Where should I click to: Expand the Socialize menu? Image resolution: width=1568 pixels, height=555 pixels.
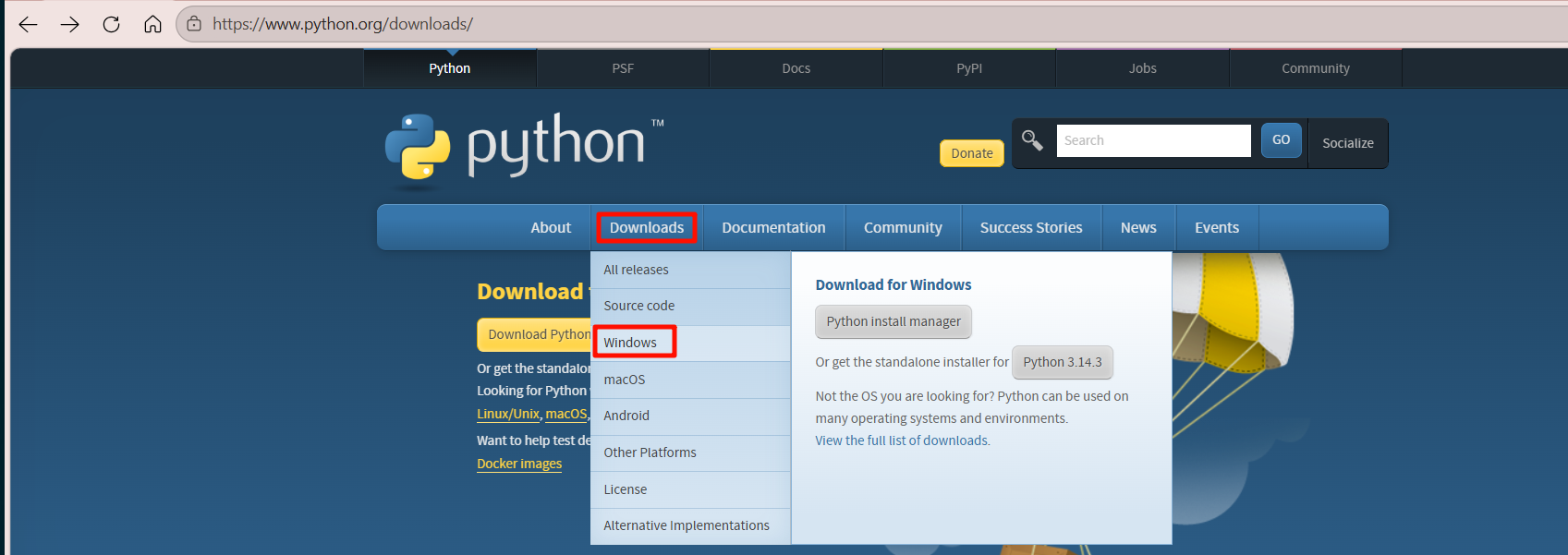[1347, 143]
